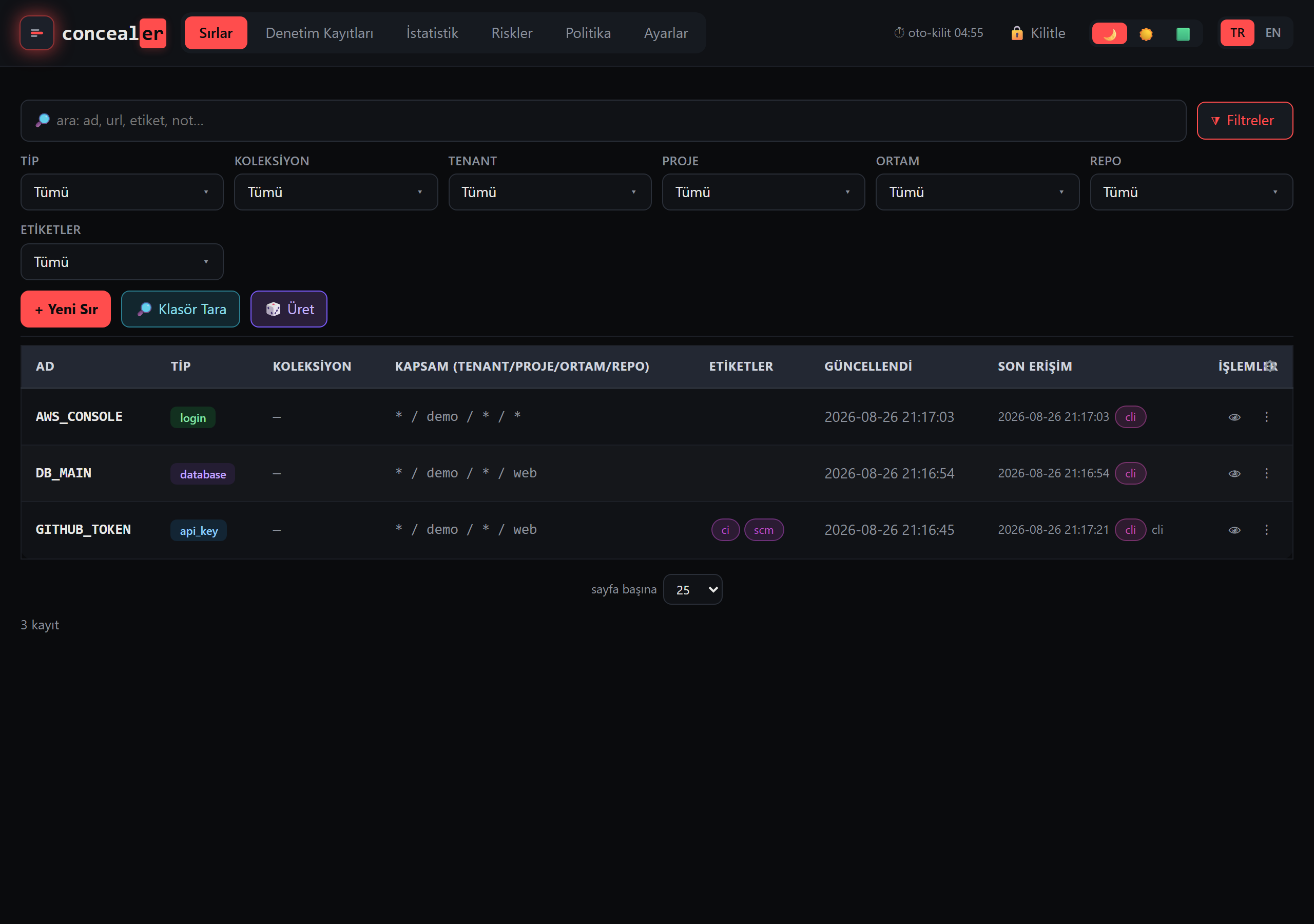Open the column settings gear icon
Image resolution: width=1314 pixels, height=924 pixels.
1270,367
